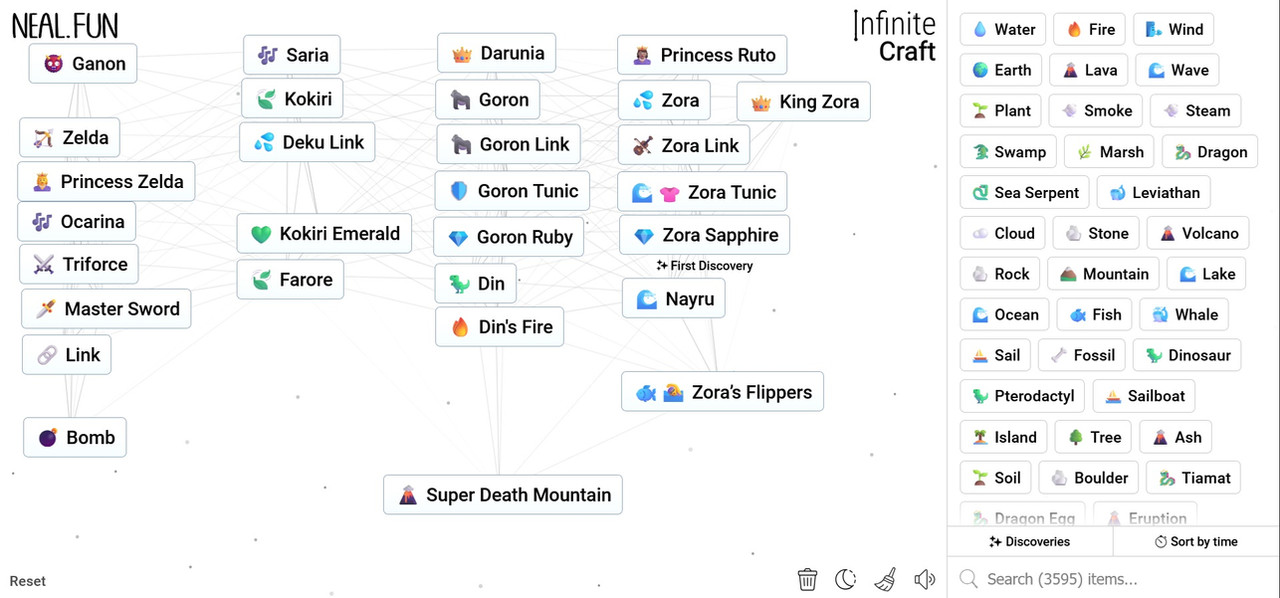Pick the Princess Zelda element
The width and height of the screenshot is (1280, 598).
tap(106, 182)
